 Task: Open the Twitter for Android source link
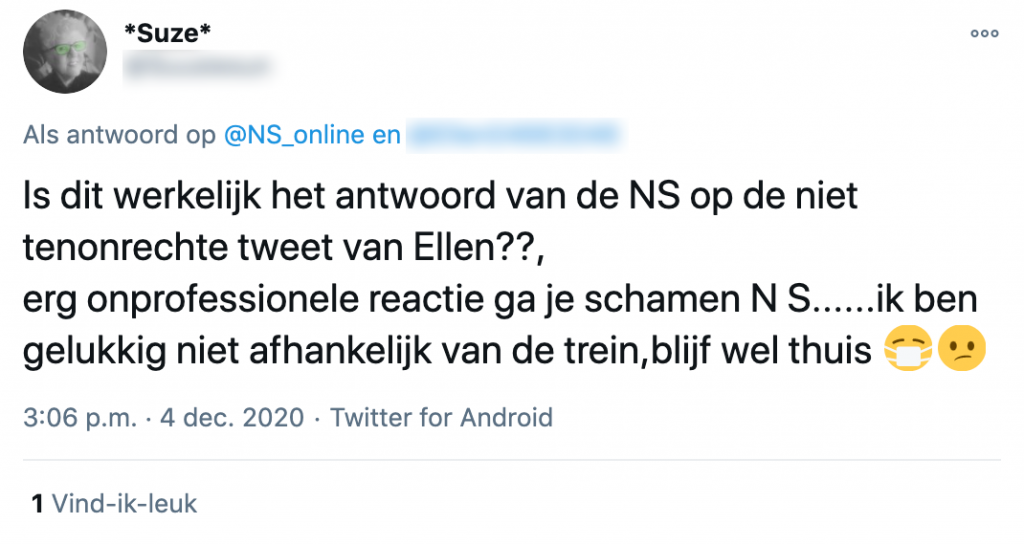pyautogui.click(x=441, y=417)
